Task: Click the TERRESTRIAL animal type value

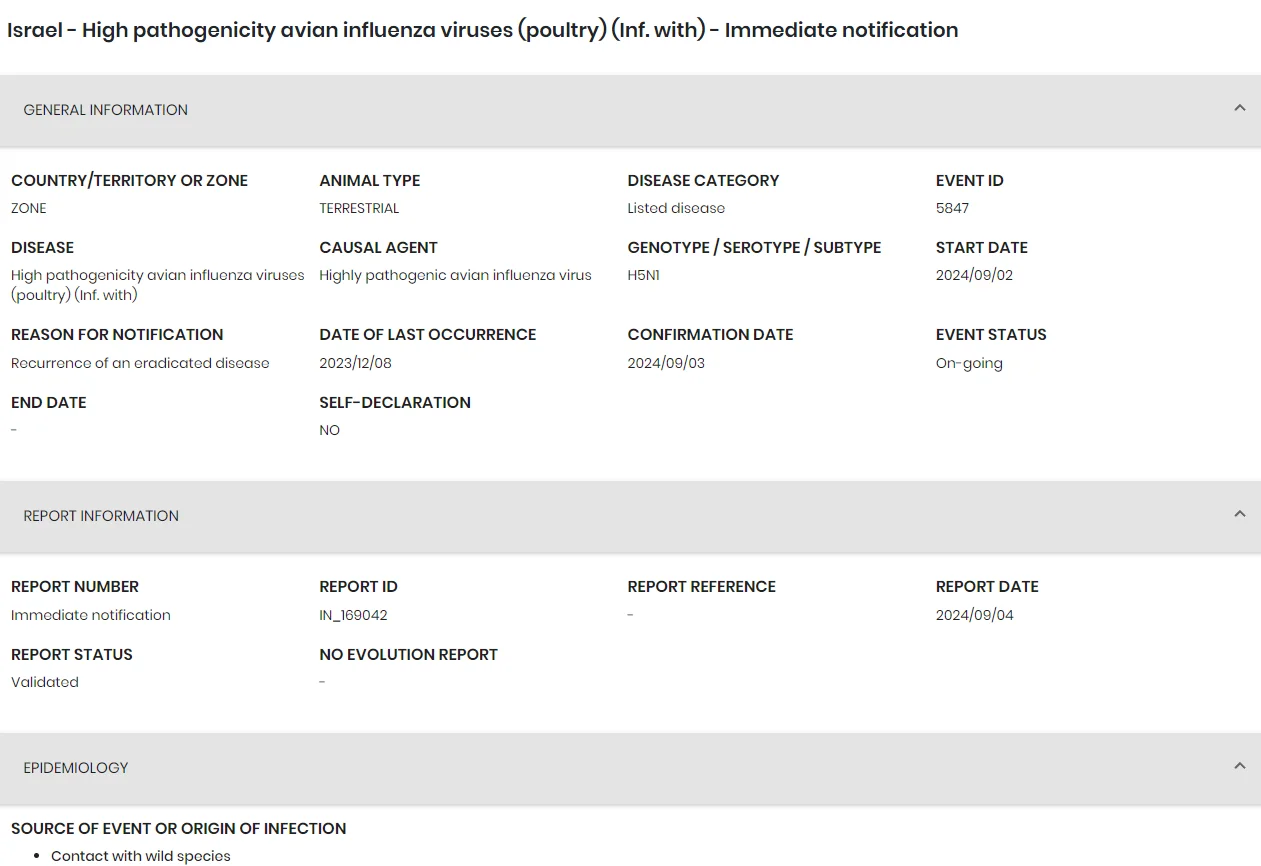Action: (x=359, y=208)
